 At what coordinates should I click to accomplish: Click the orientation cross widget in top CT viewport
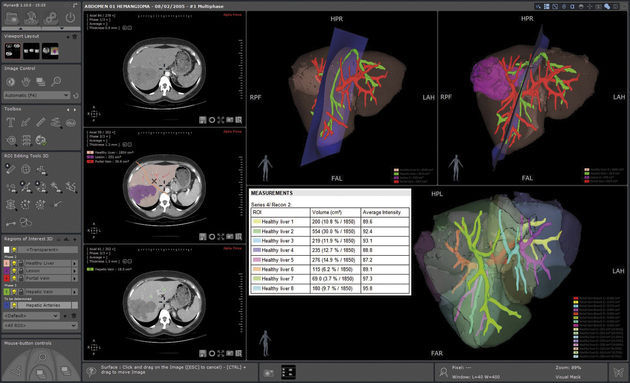click(x=94, y=114)
